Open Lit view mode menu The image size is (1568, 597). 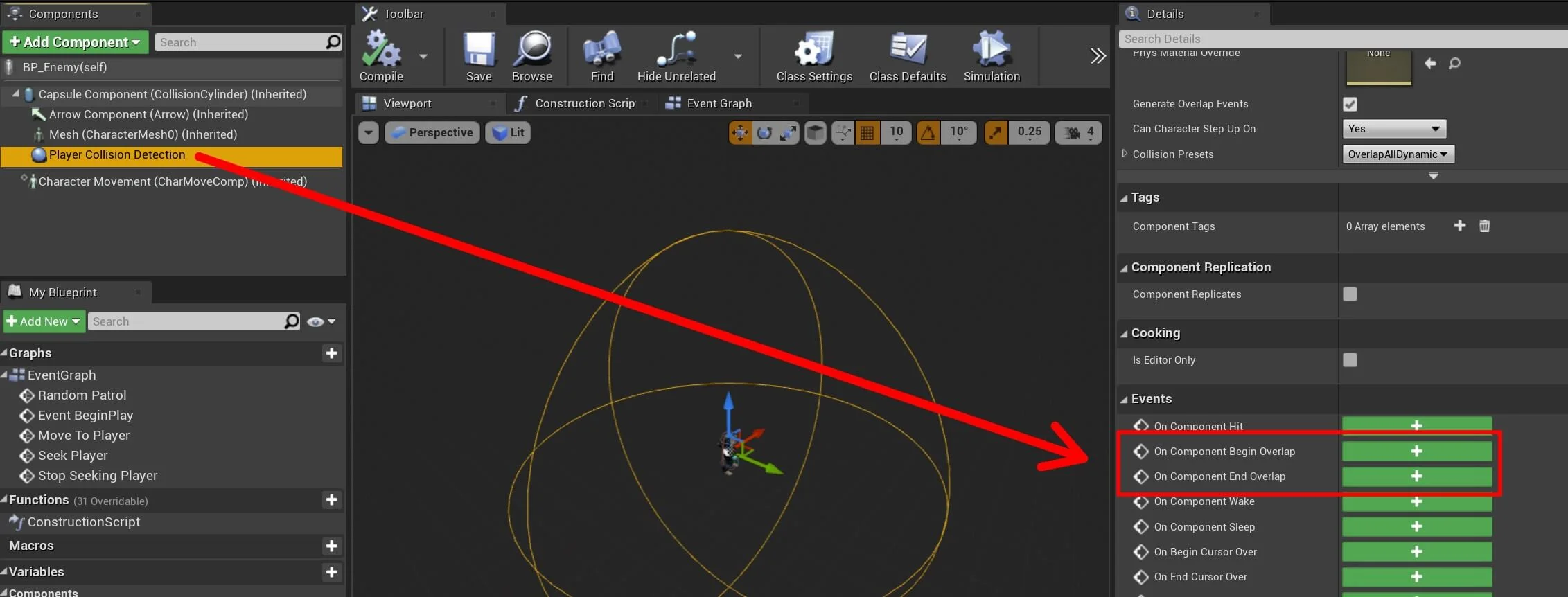point(508,132)
